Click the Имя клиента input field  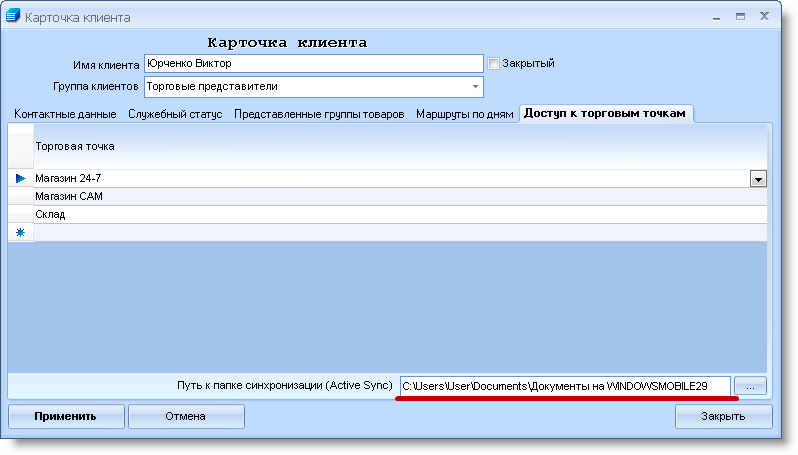[313, 64]
